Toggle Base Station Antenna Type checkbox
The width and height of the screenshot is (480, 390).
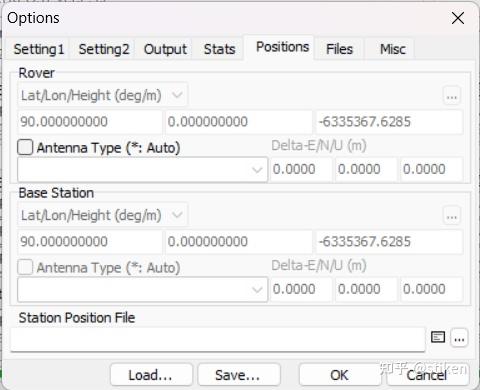[x=25, y=267]
